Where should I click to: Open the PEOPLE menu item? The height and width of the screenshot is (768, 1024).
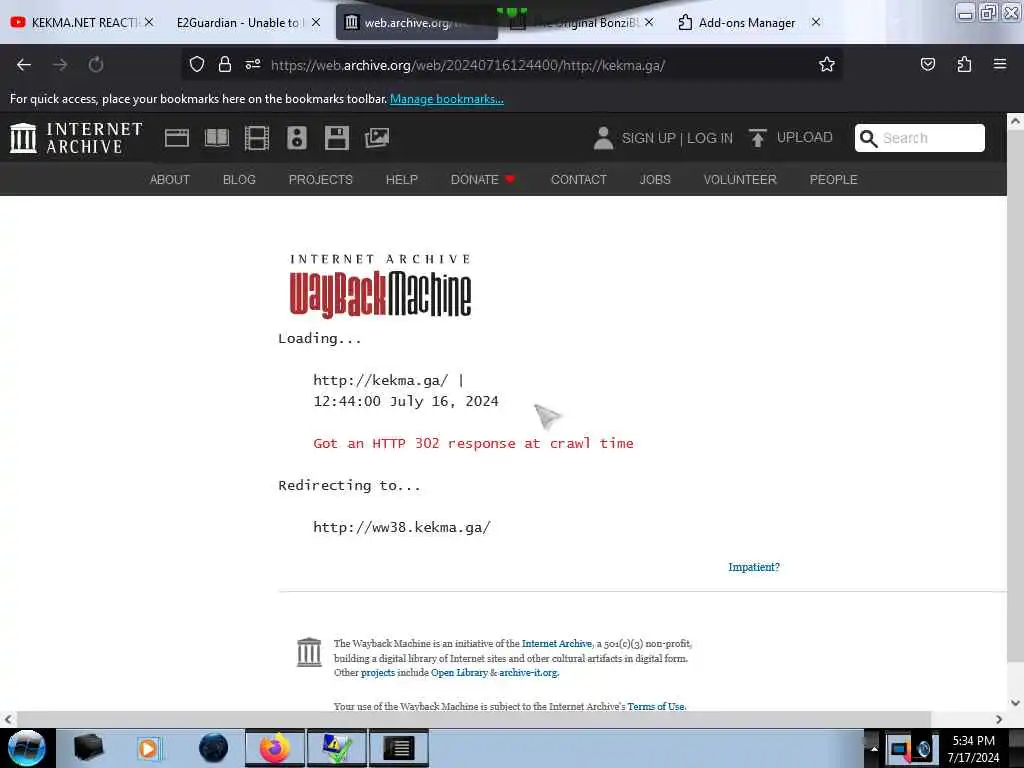833,180
